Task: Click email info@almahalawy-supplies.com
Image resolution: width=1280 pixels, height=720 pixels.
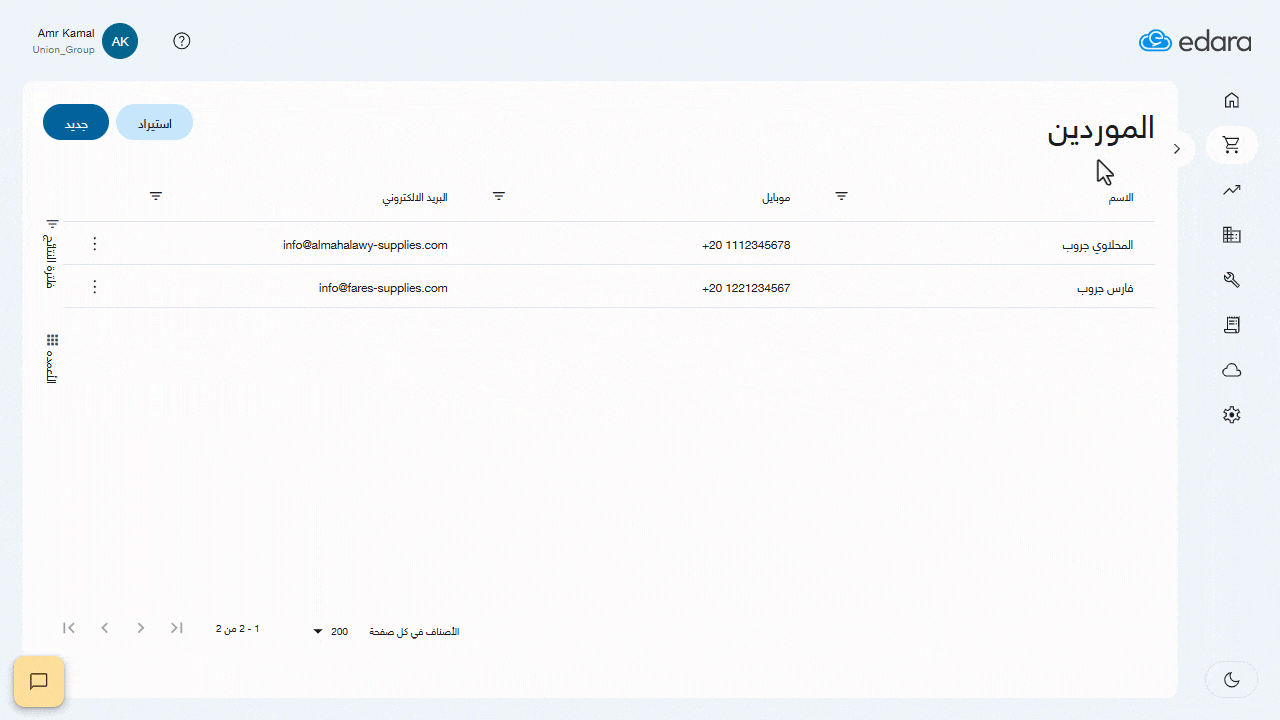Action: point(365,245)
